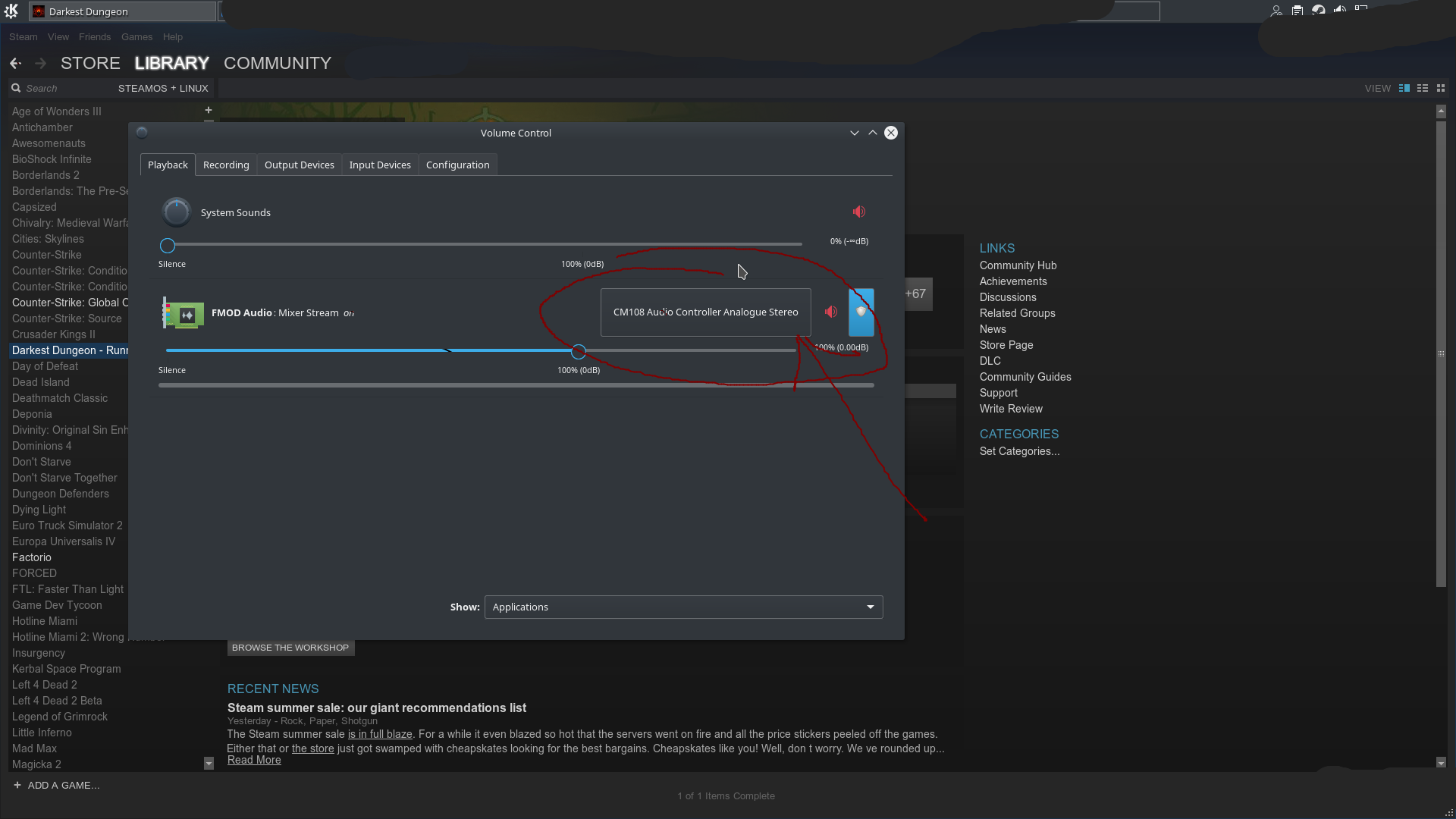Open the COMMUNITY section
The width and height of the screenshot is (1456, 819).
coord(278,63)
